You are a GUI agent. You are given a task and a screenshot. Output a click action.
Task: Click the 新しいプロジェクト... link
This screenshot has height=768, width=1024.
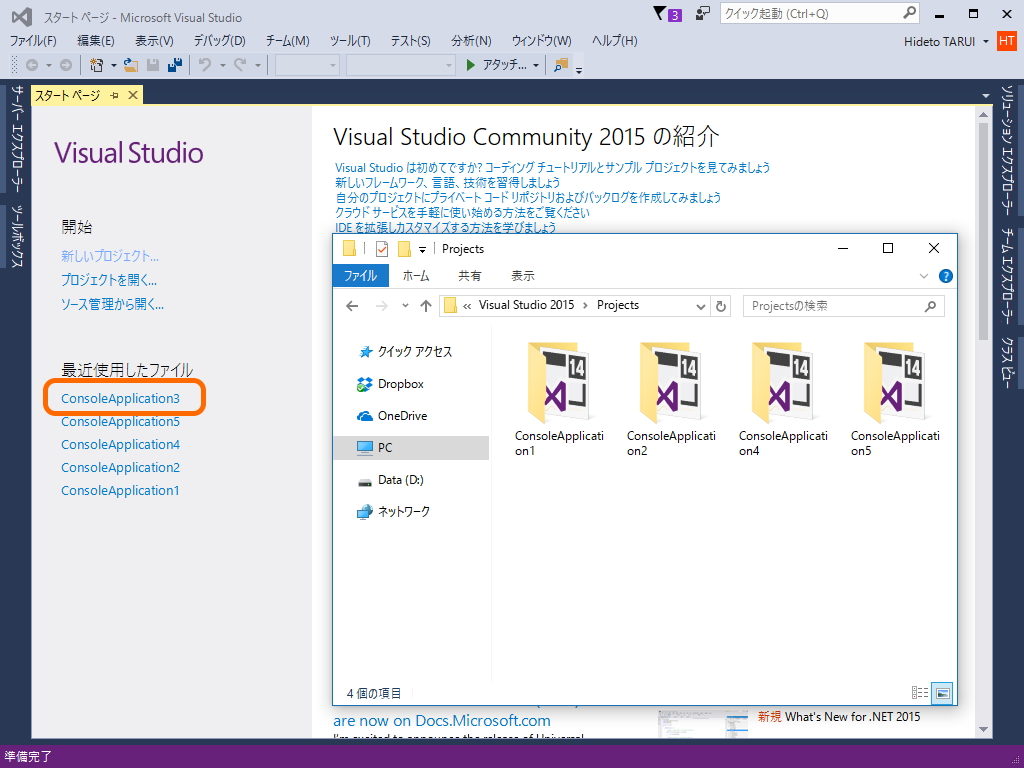(110, 256)
